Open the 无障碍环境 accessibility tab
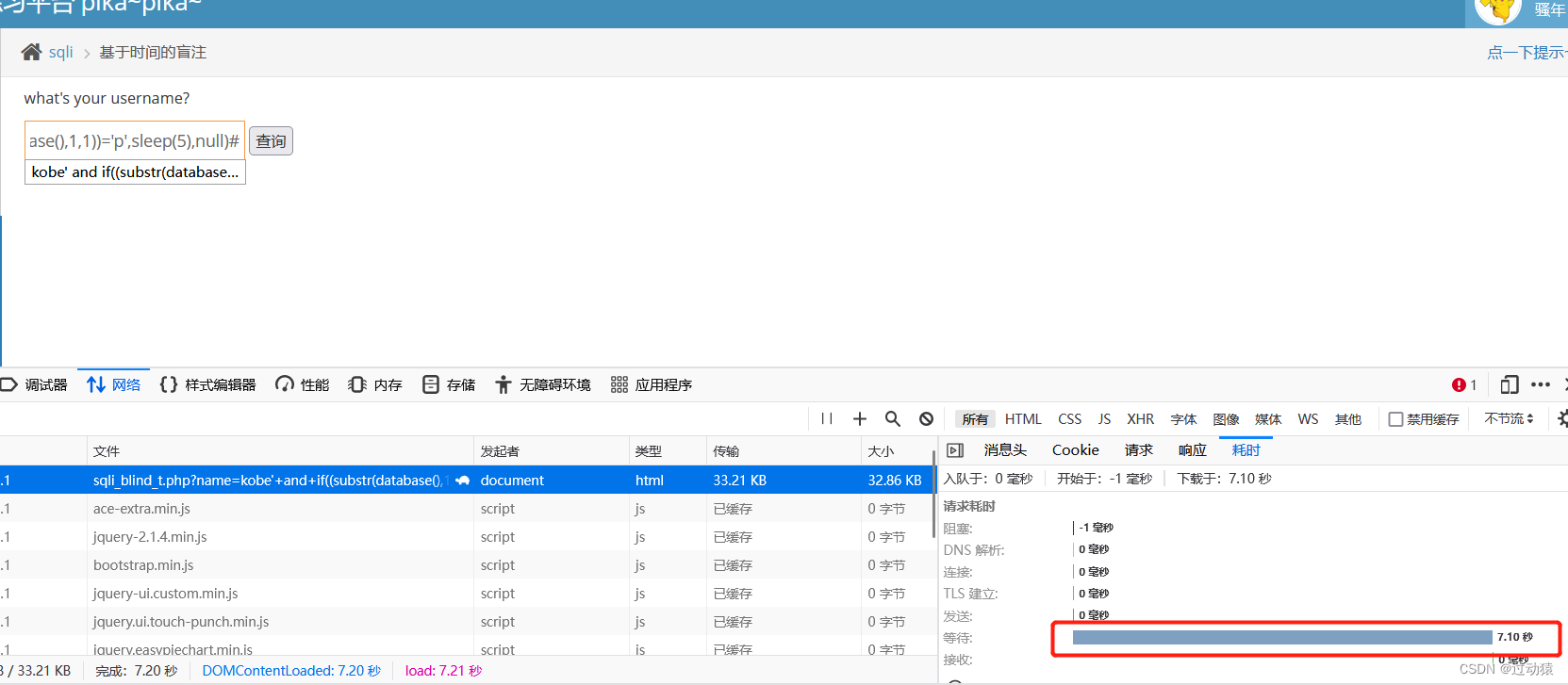The image size is (1568, 685). click(x=543, y=384)
